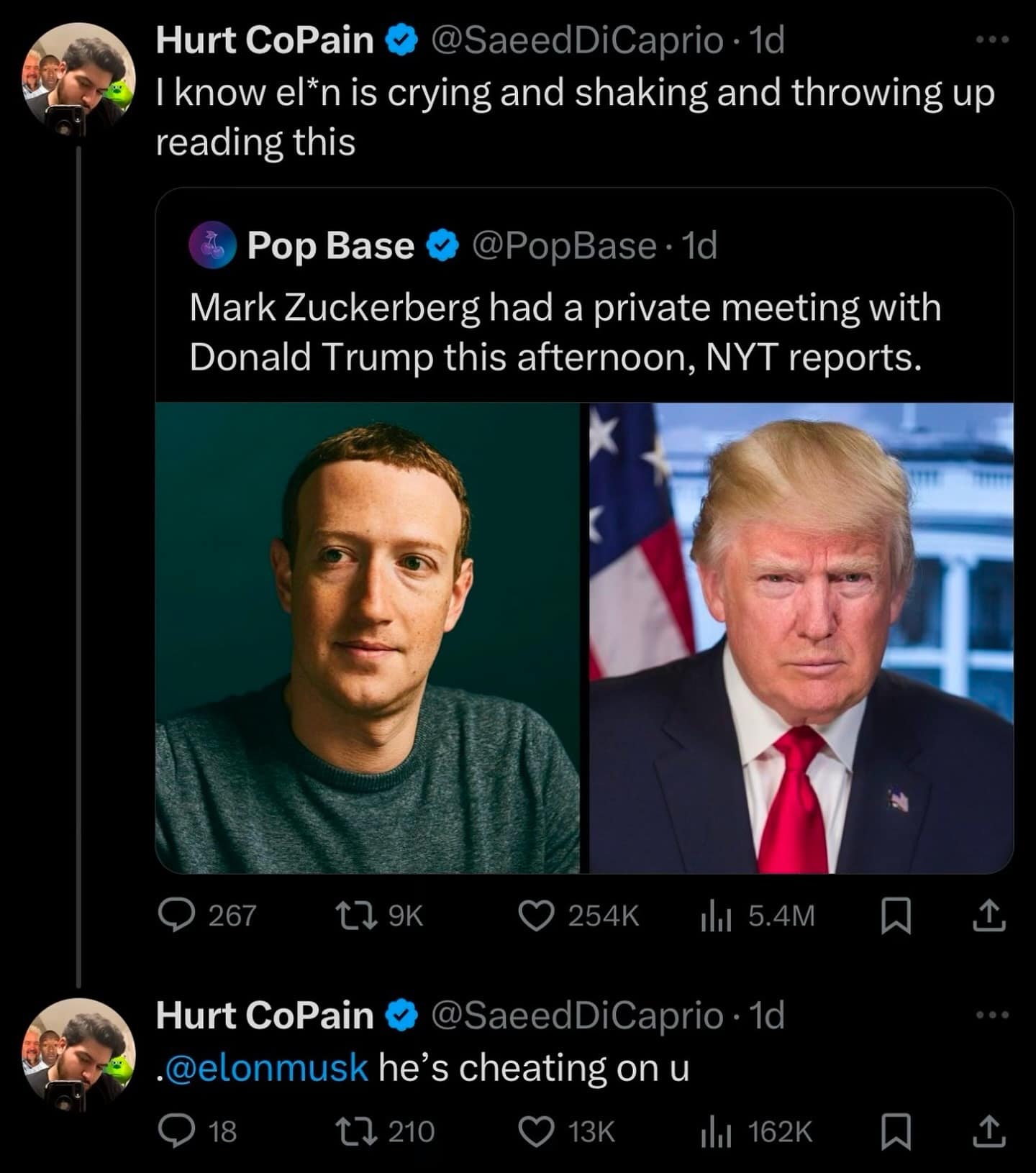The height and width of the screenshot is (1173, 1036).
Task: Open the right photo with the flag
Action: 801,638
